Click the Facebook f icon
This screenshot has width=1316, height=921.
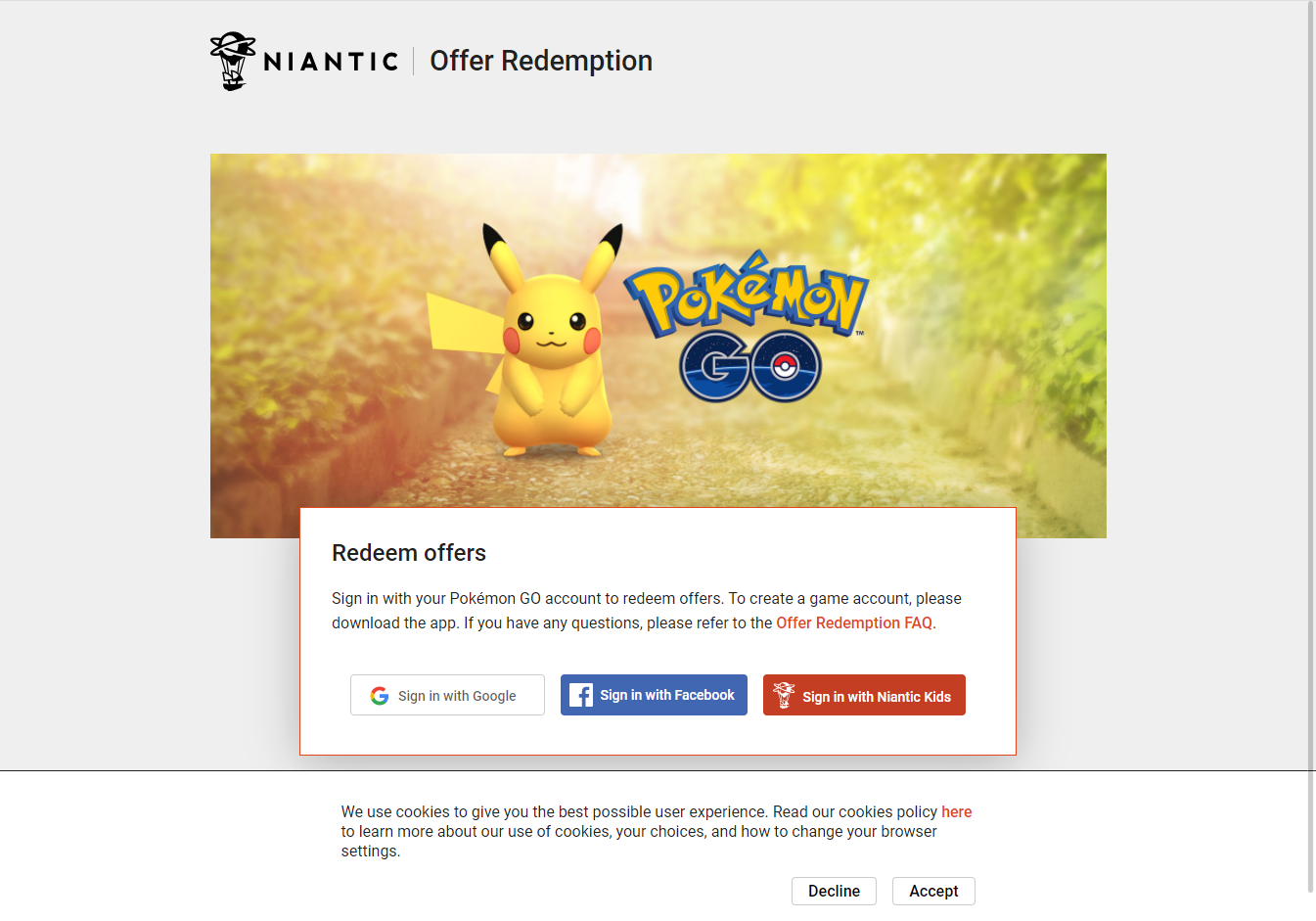pyautogui.click(x=581, y=695)
